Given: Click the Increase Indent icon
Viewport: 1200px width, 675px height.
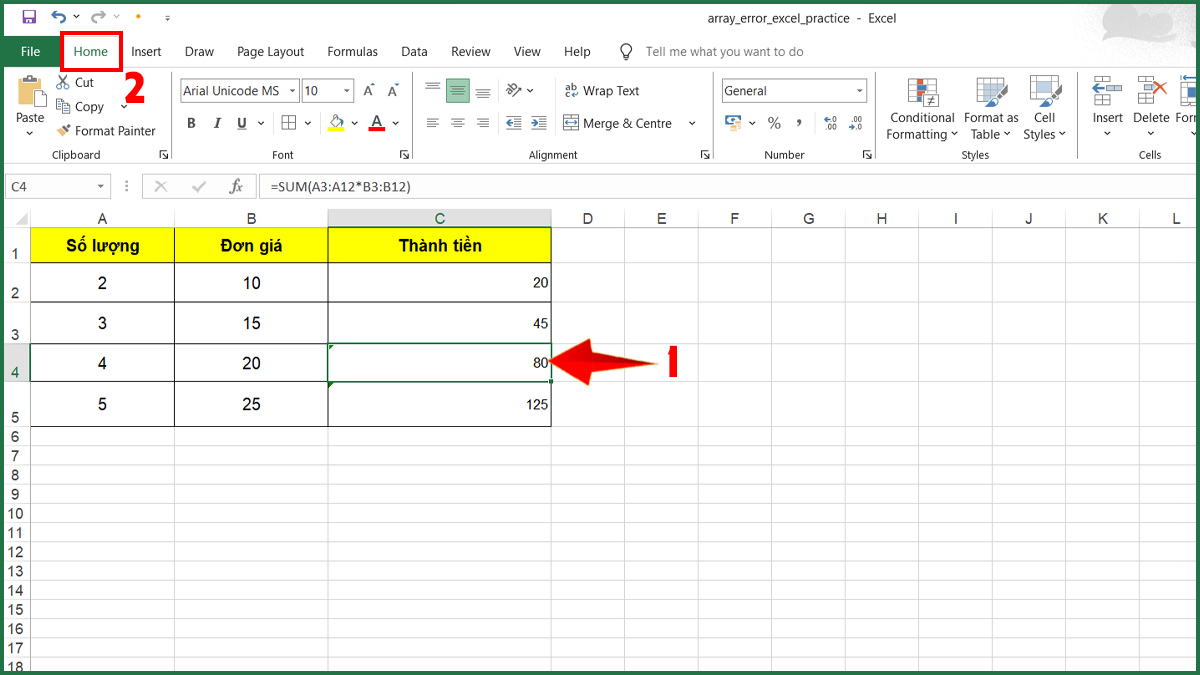Looking at the screenshot, I should click(539, 123).
